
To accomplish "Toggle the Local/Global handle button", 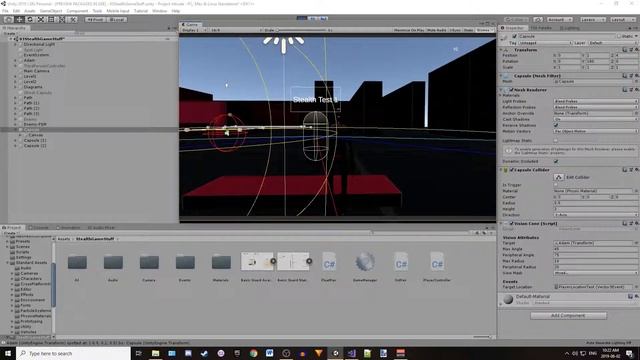I will pos(117,19).
